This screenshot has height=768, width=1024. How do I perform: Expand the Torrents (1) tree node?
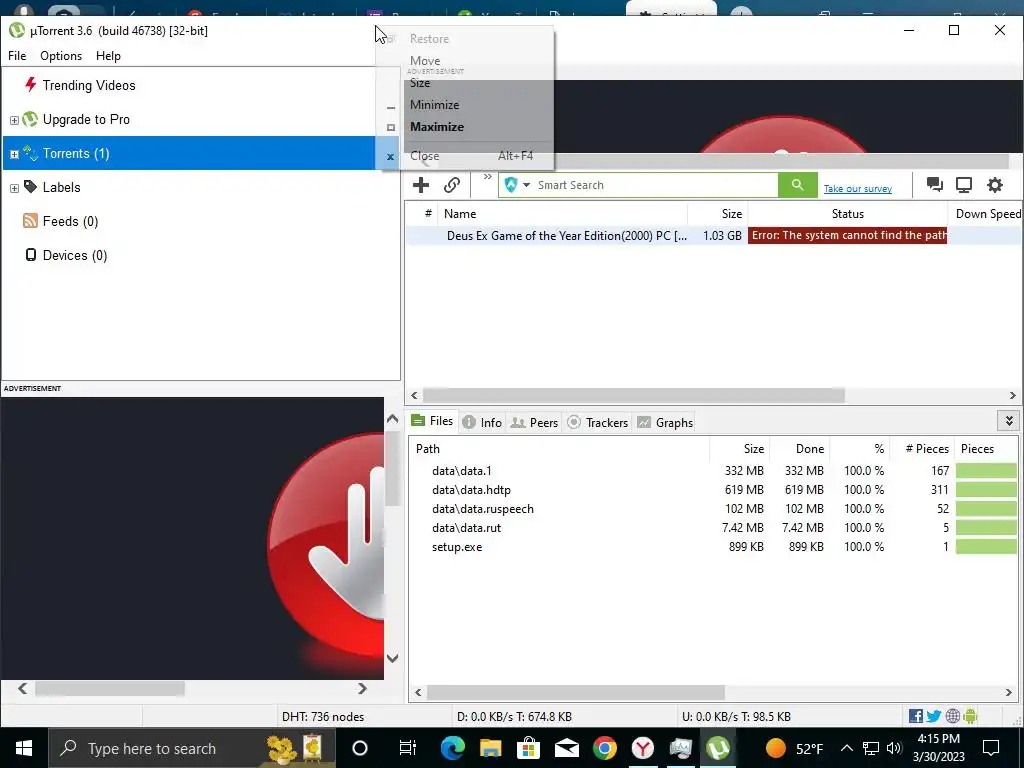tap(14, 154)
